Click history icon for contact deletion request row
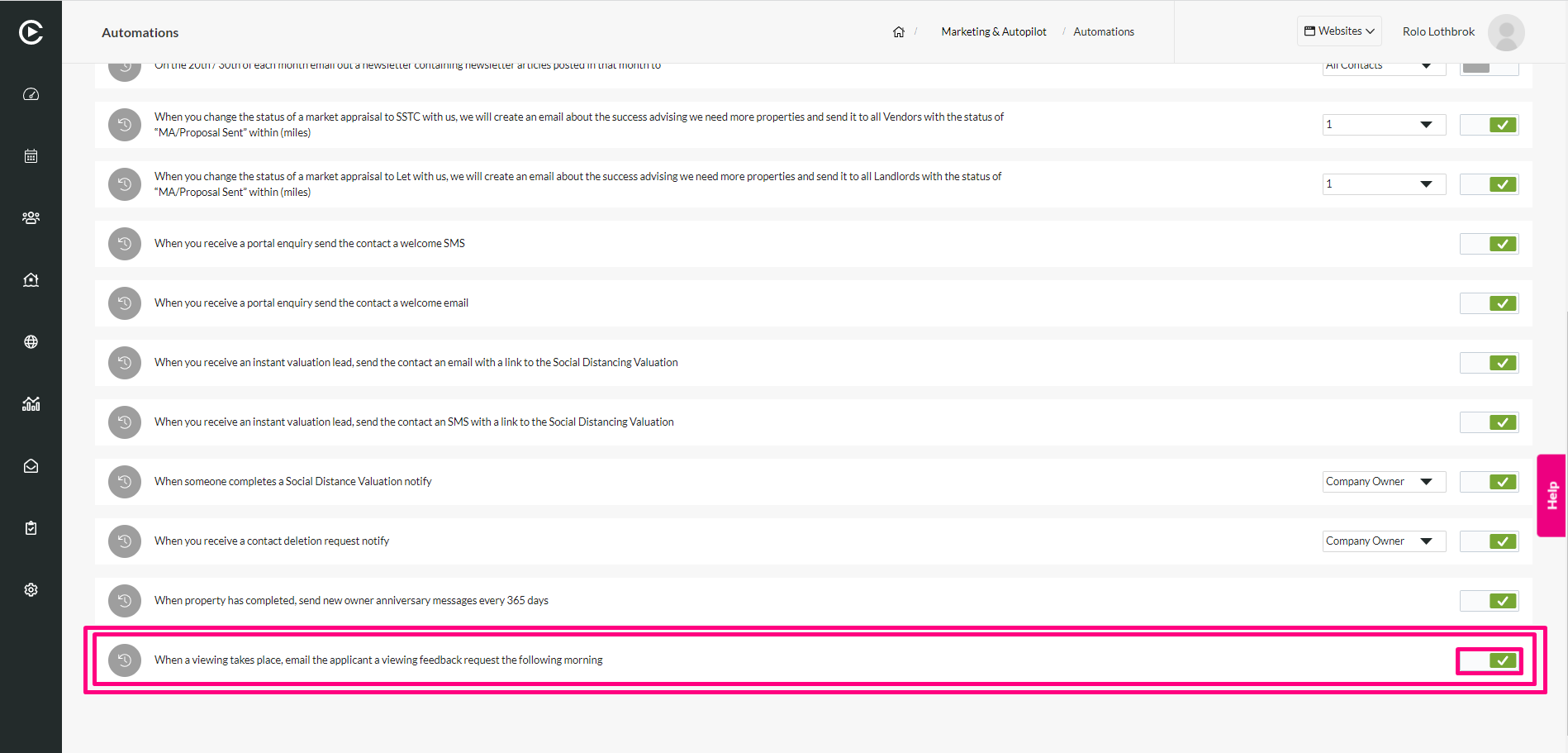This screenshot has height=753, width=1568. tap(125, 541)
